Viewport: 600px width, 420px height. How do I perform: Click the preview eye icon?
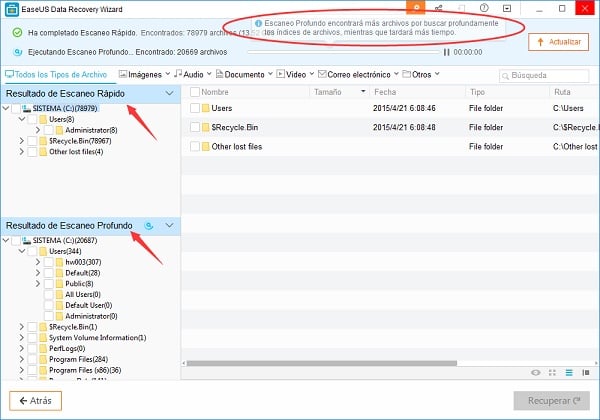[x=536, y=373]
